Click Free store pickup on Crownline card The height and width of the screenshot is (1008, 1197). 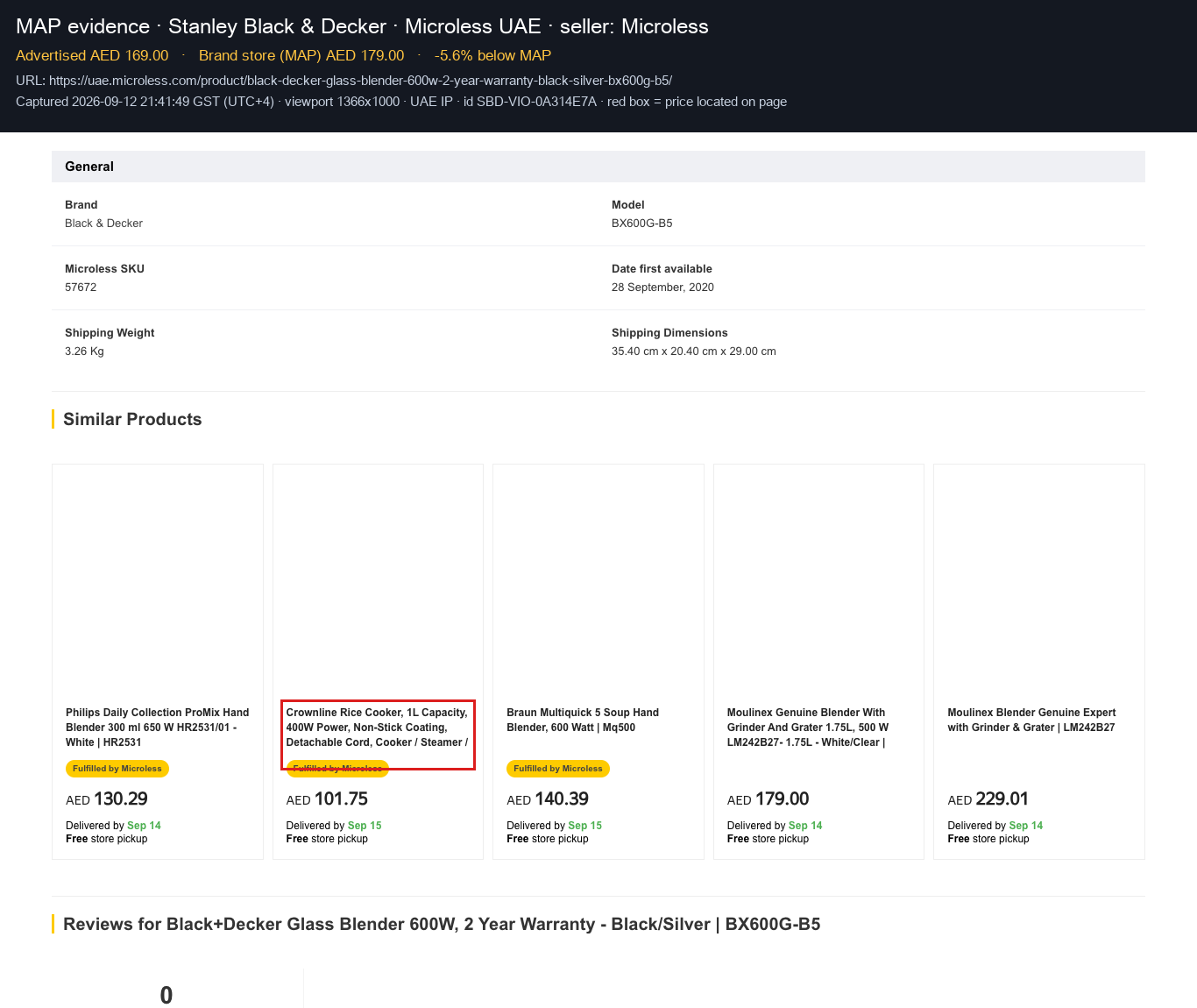click(x=327, y=839)
